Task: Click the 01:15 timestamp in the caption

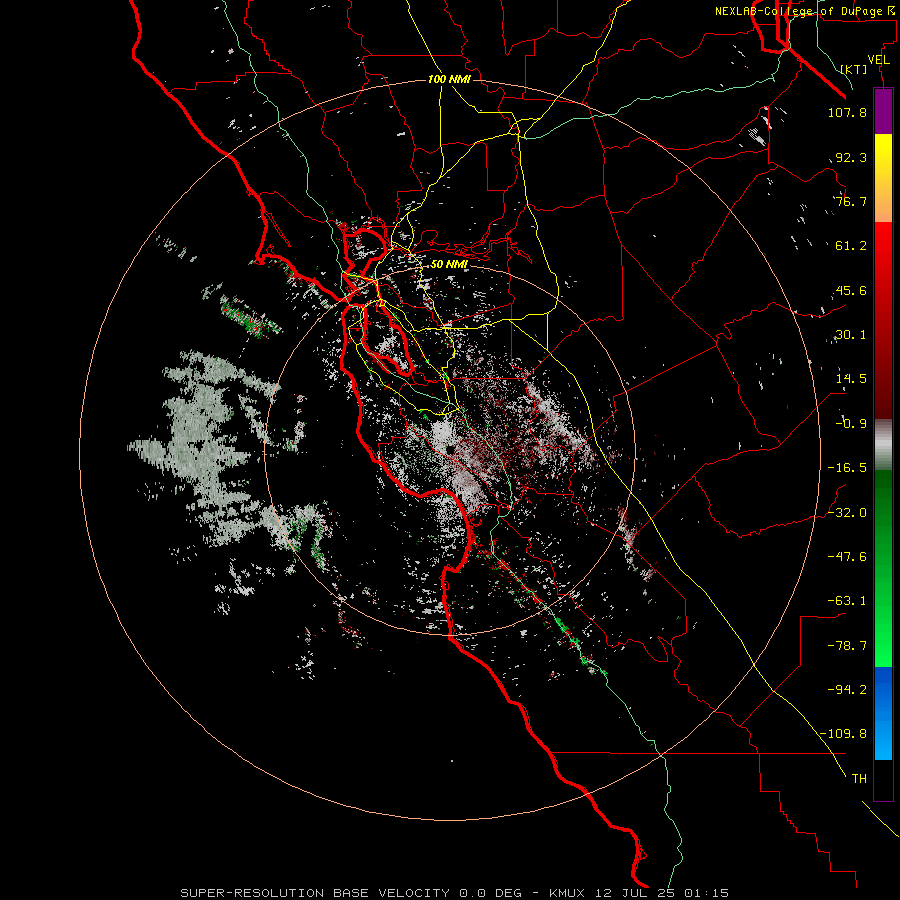Action: coord(705,893)
